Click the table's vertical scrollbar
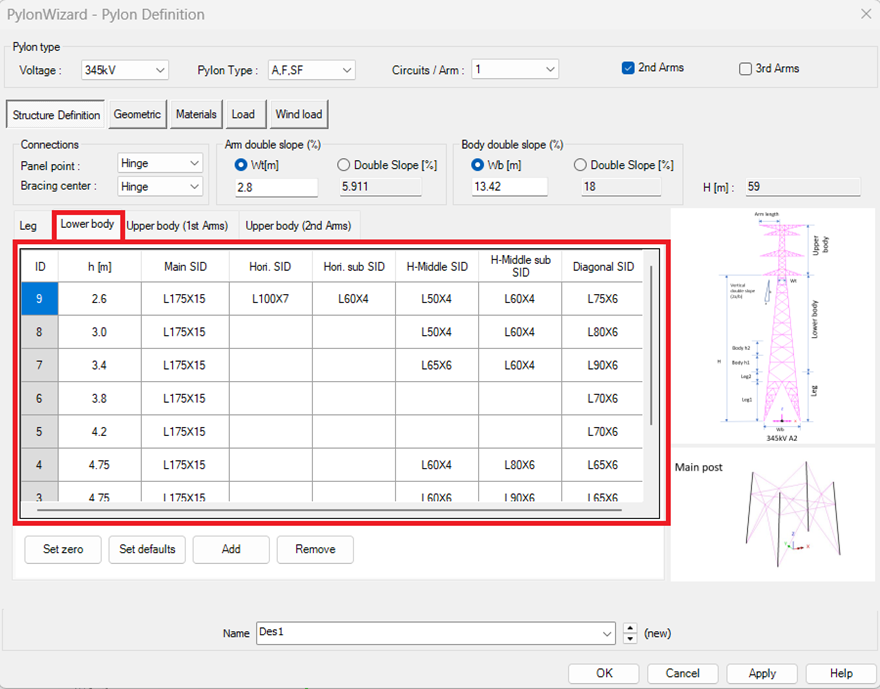880x689 pixels. pyautogui.click(x=651, y=345)
